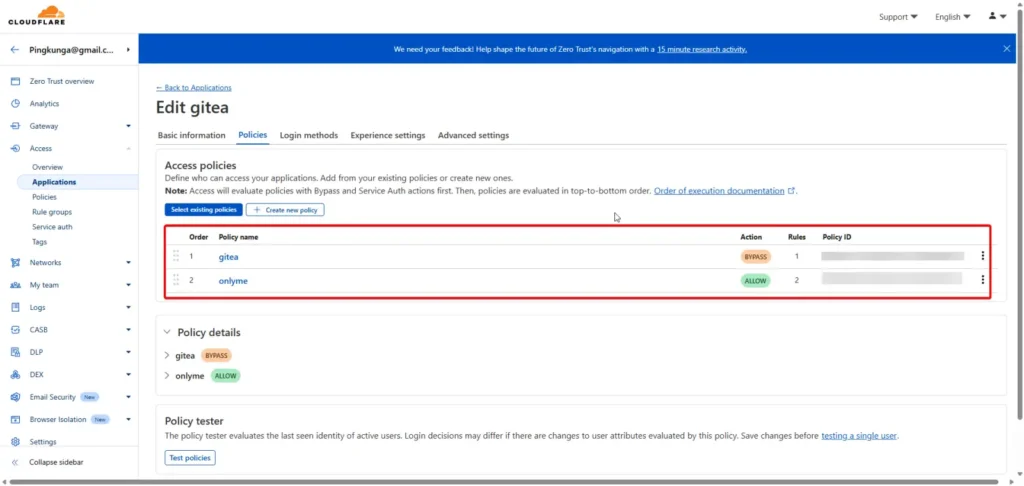Open the onlyme policy name link
Screen dimensions: 1024x486
pos(233,281)
